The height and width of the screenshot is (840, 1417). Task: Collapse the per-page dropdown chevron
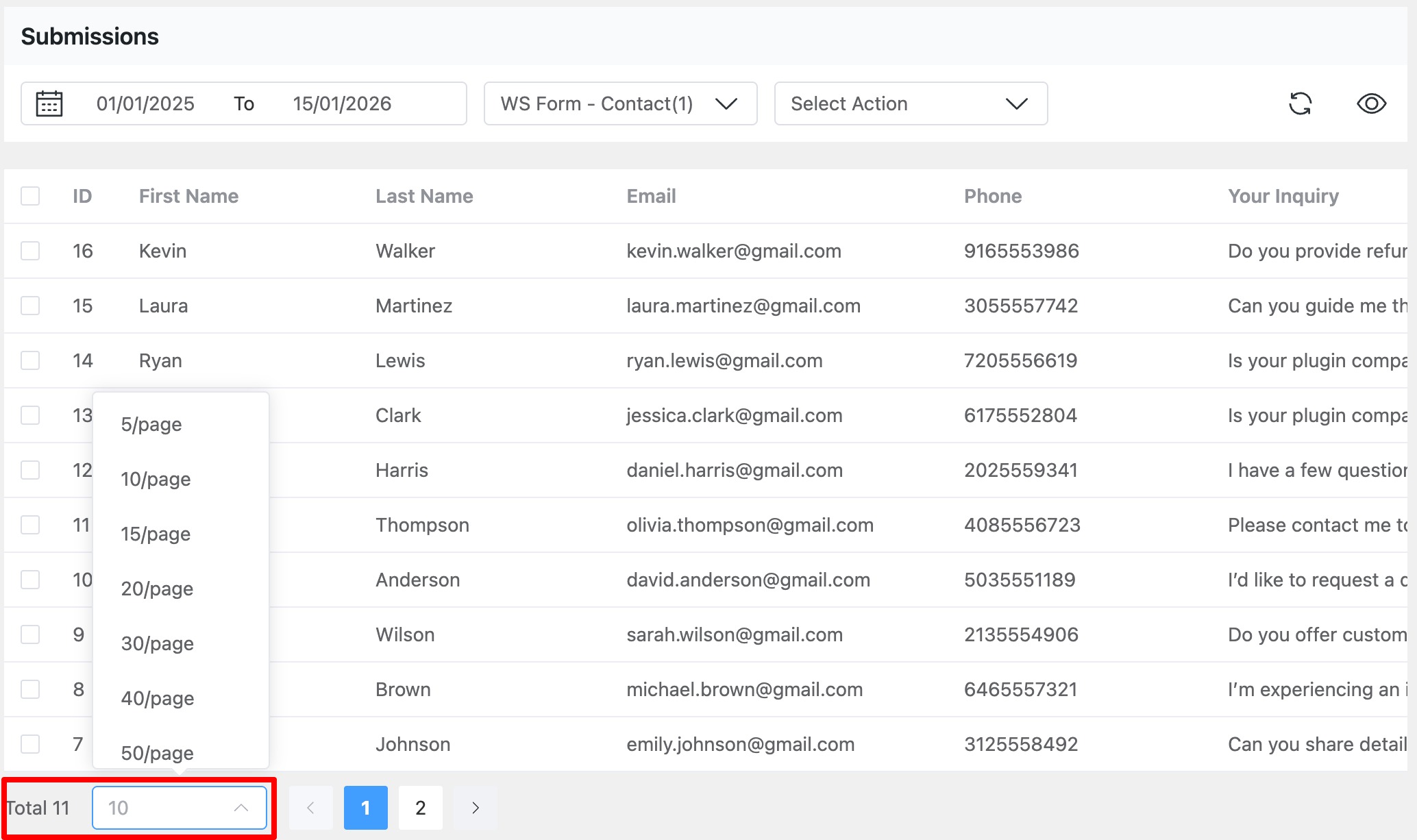pos(241,808)
